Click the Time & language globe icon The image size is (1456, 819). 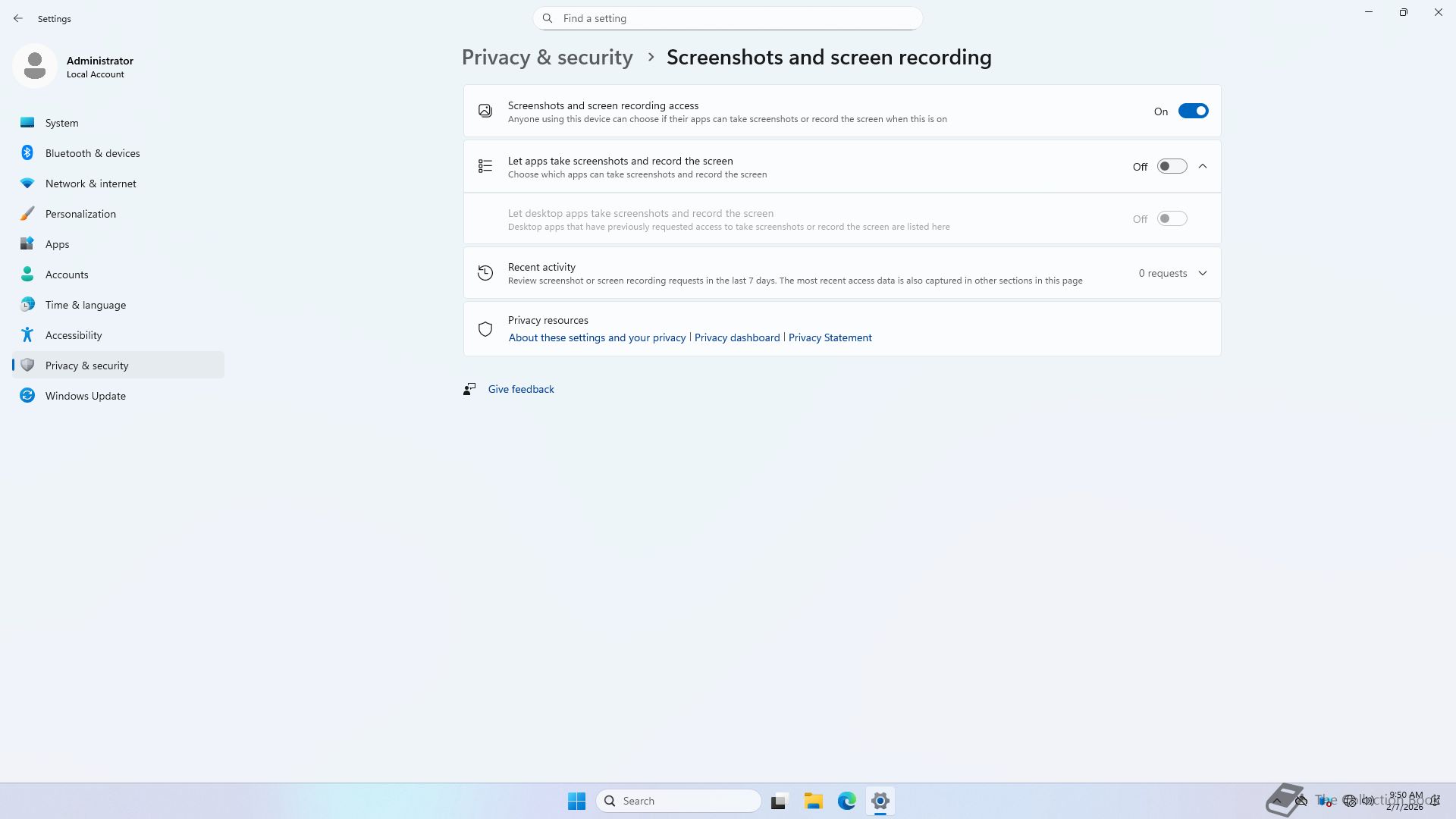tap(27, 305)
